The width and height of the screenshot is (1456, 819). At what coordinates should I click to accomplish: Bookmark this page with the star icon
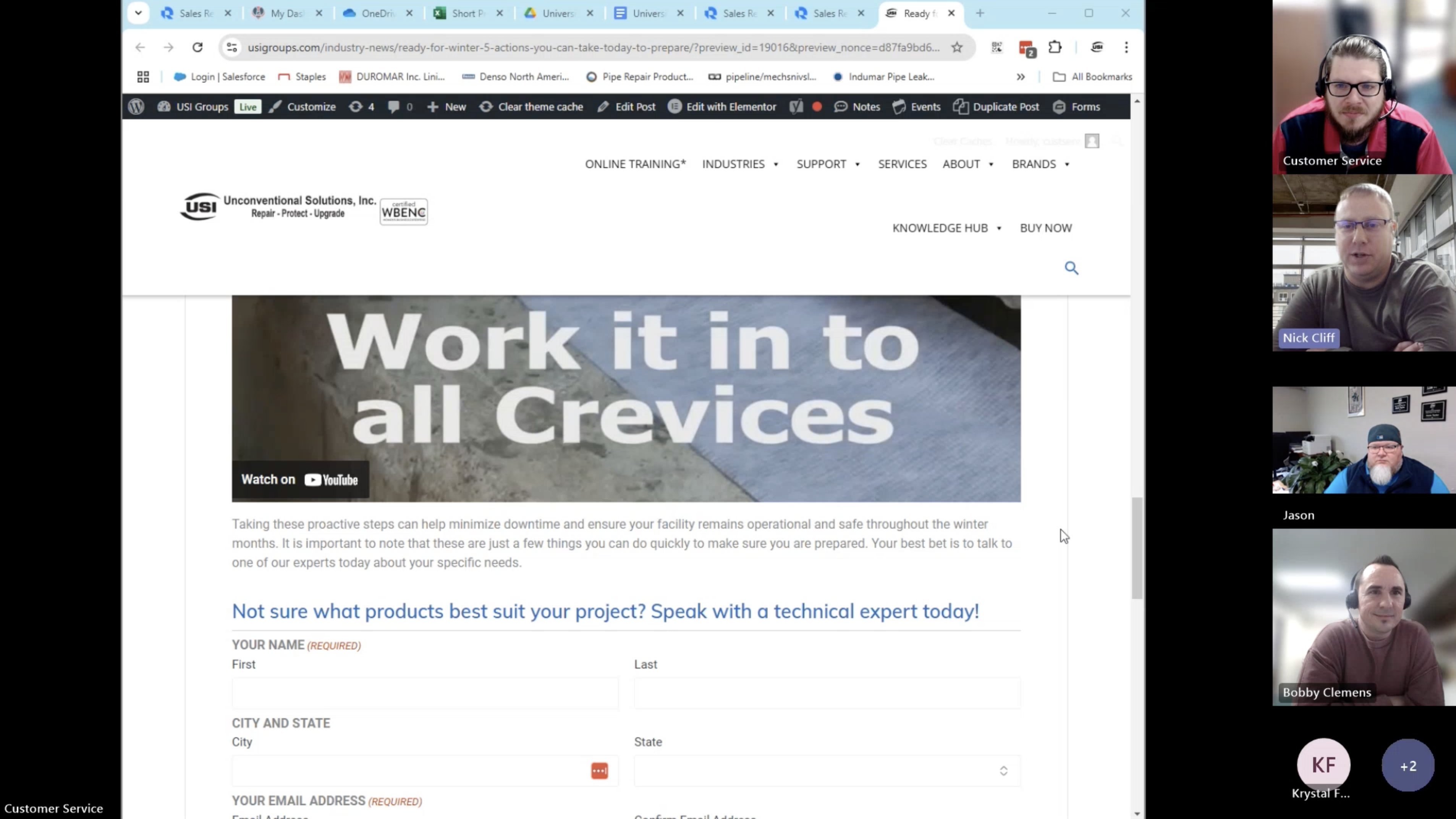(x=956, y=47)
